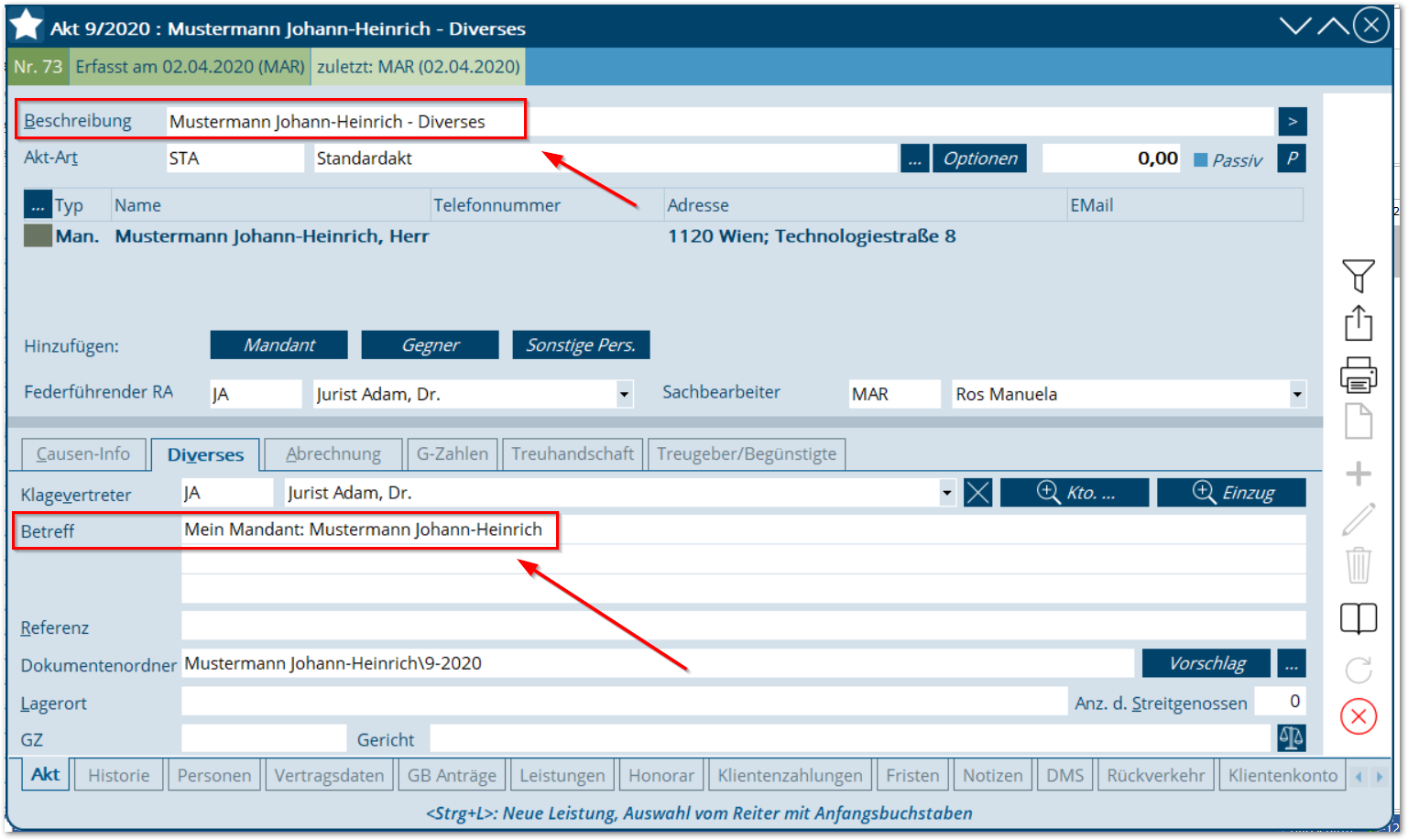Click the Lagerort input field
This screenshot has height=840, width=1408.
coord(625,702)
